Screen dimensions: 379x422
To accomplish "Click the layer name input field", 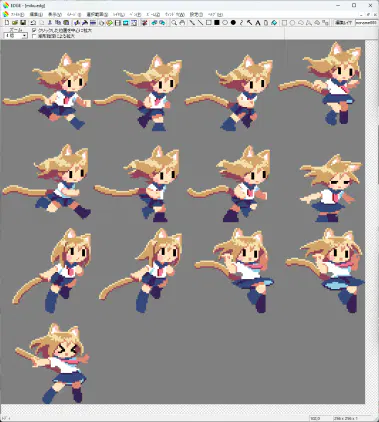I will coord(366,23).
